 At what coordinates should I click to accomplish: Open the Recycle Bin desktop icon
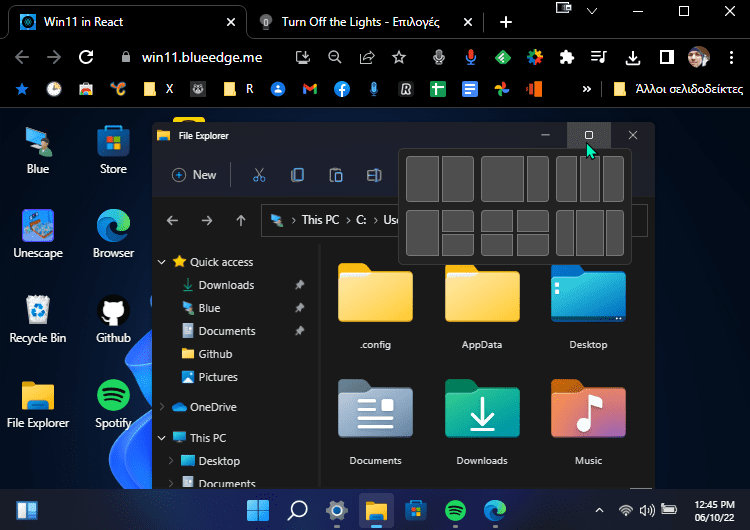pyautogui.click(x=38, y=320)
